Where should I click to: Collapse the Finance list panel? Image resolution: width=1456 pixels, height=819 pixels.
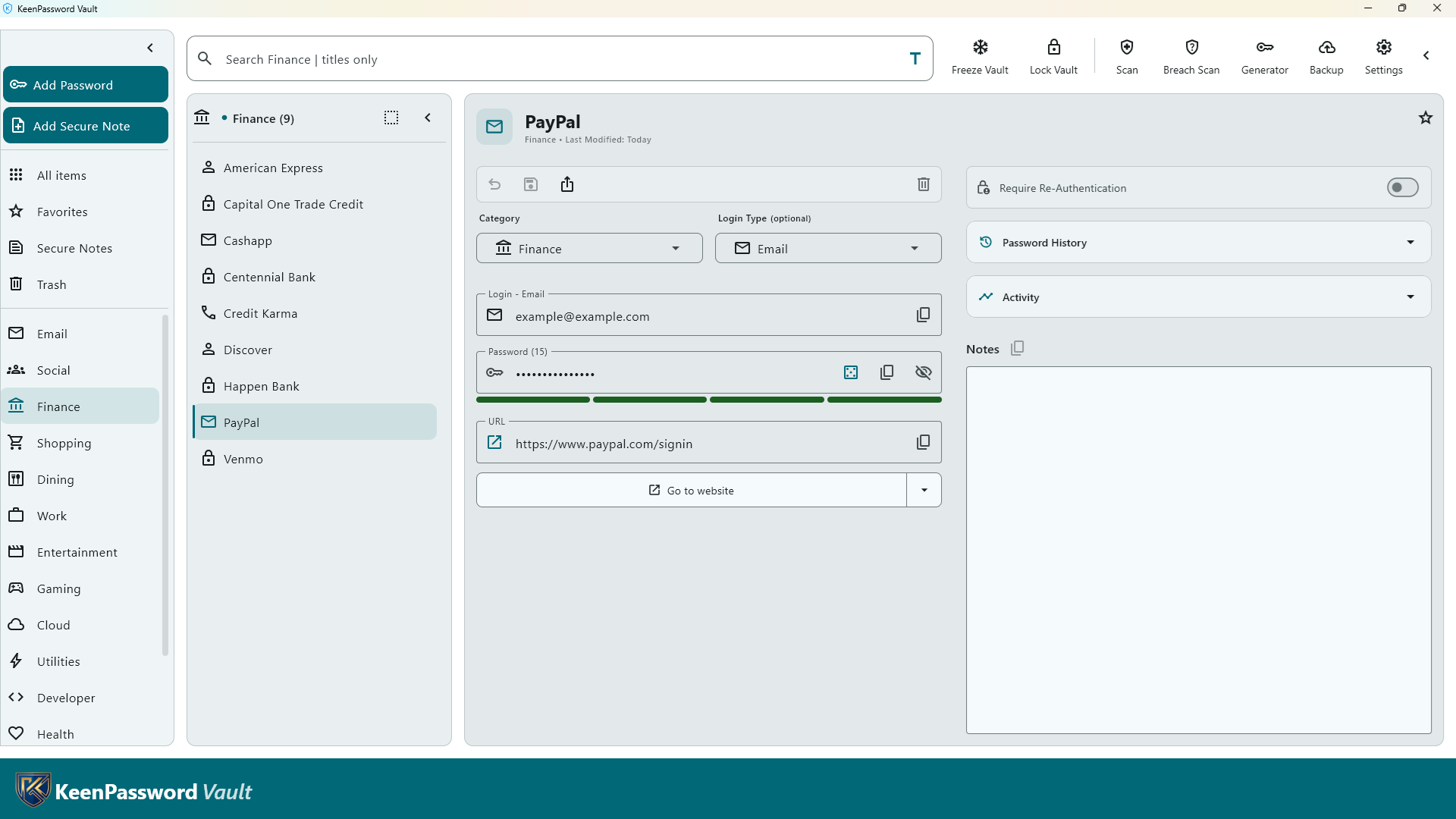(428, 118)
